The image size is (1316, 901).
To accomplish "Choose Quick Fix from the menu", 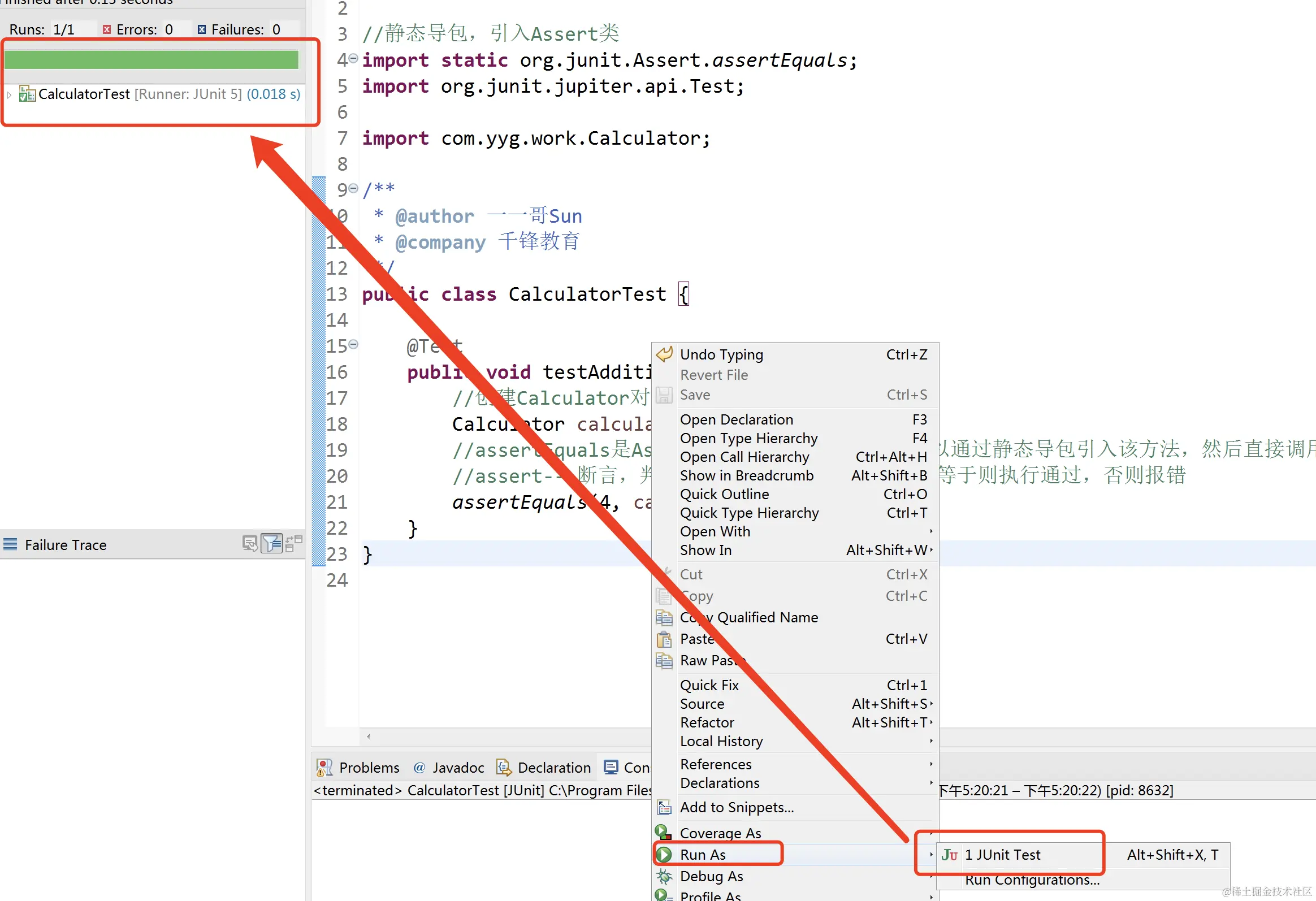I will coord(795,685).
